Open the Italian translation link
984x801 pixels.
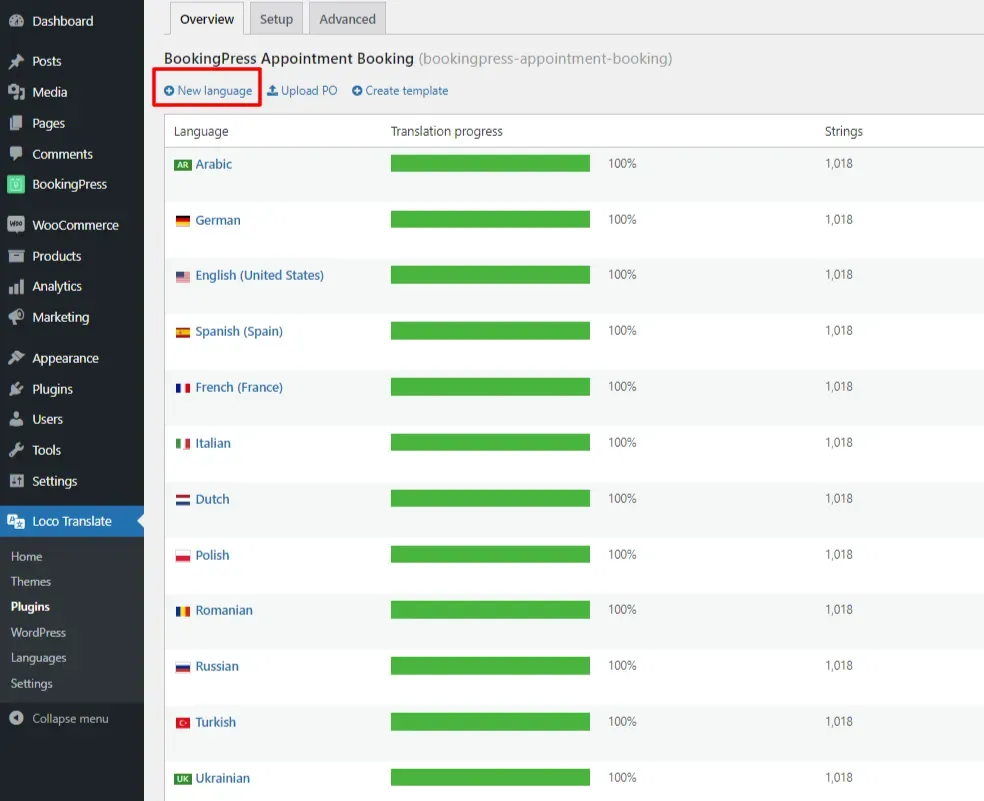point(213,443)
